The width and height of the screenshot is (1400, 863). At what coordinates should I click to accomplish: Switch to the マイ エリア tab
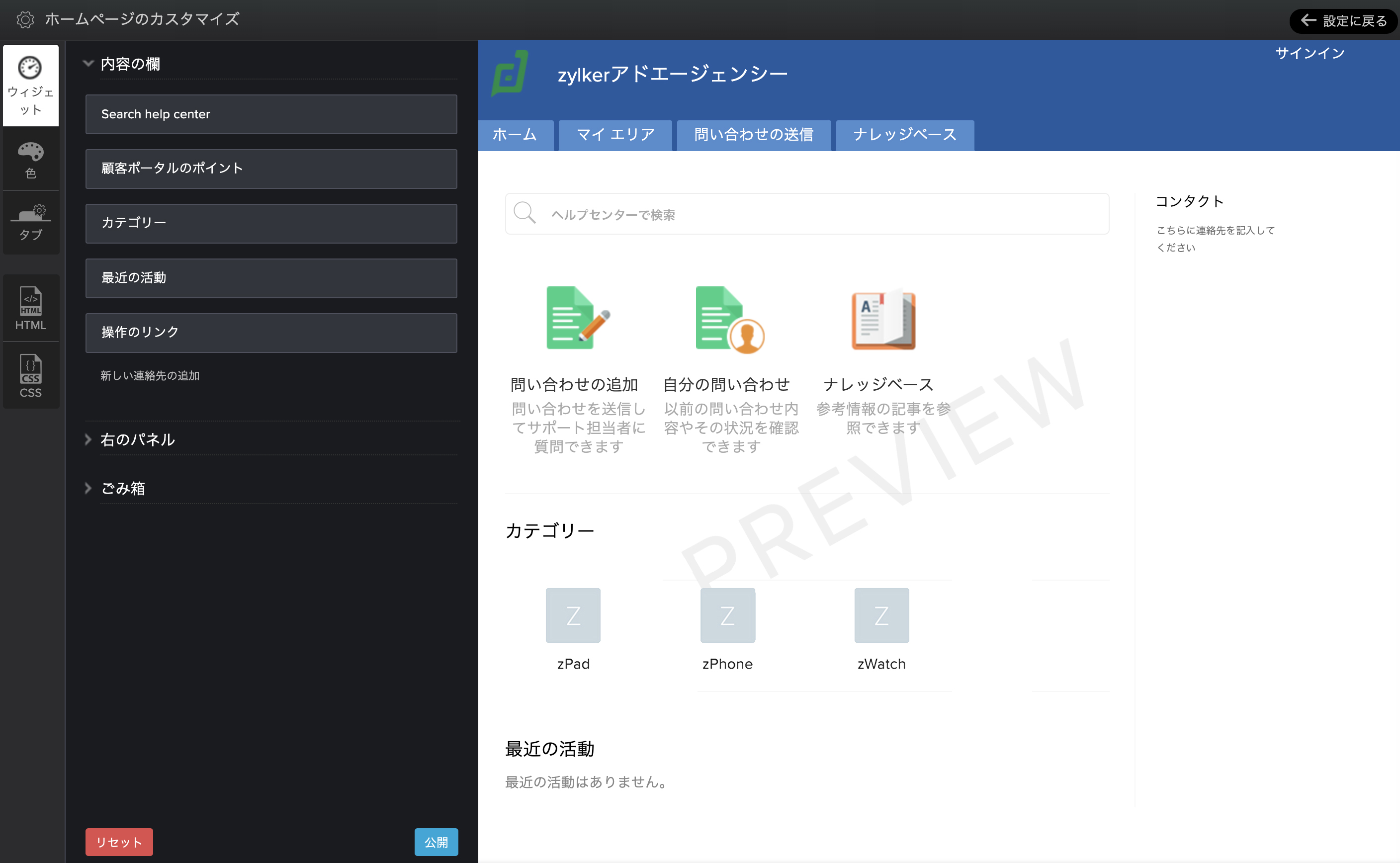pyautogui.click(x=615, y=135)
